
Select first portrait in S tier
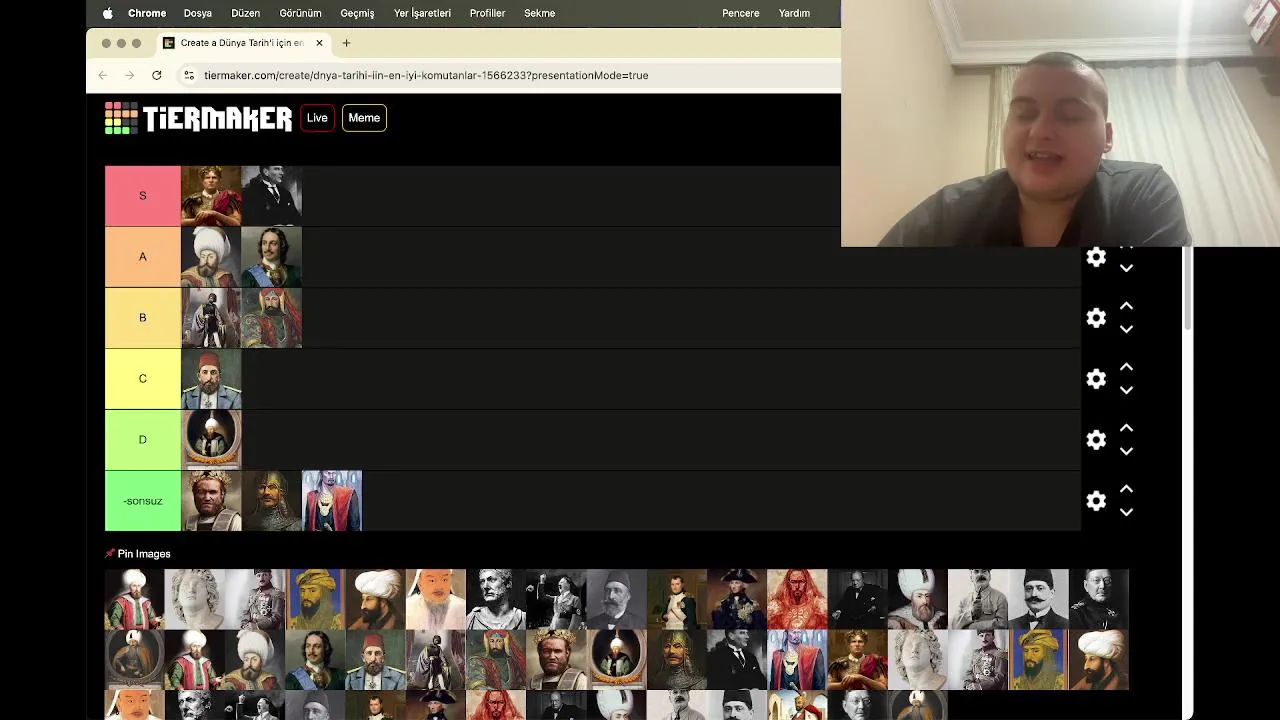point(211,196)
